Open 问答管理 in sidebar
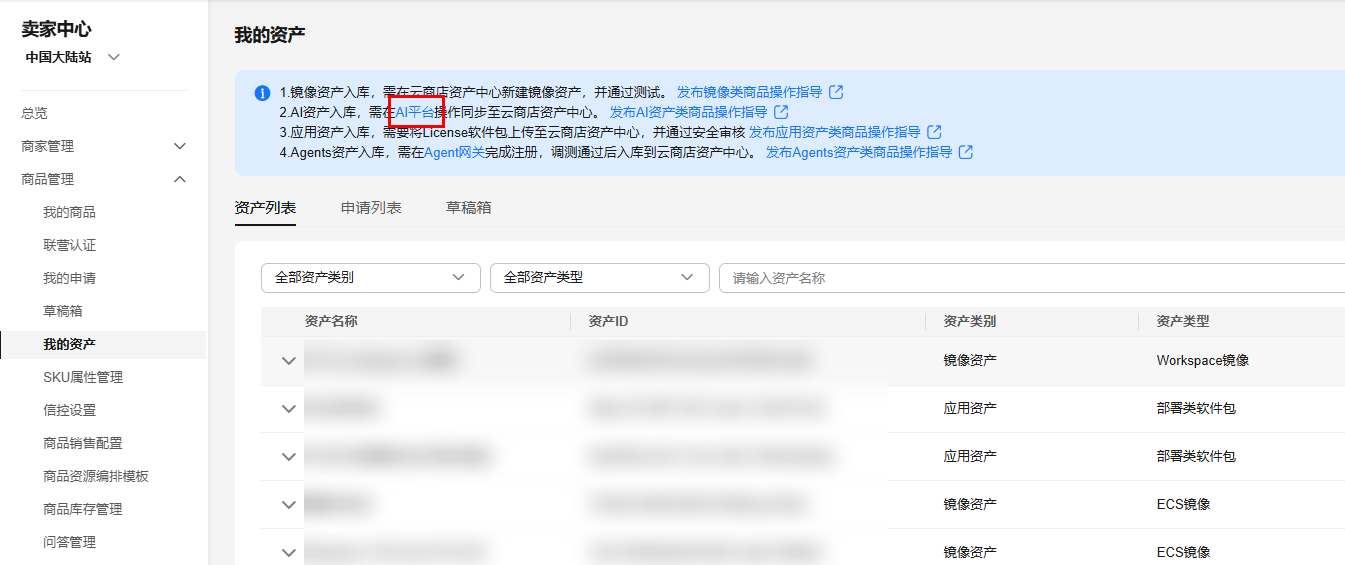The height and width of the screenshot is (565, 1345). point(69,542)
